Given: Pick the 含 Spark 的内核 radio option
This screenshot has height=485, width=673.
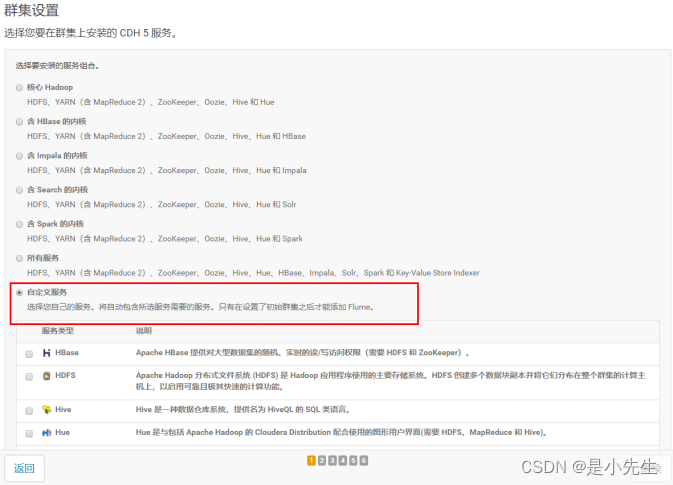Looking at the screenshot, I should tap(19, 224).
